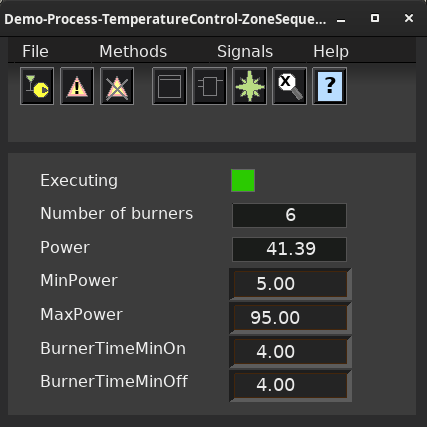Click the trend curve toolbar icon
This screenshot has width=427, height=427.
[37, 86]
